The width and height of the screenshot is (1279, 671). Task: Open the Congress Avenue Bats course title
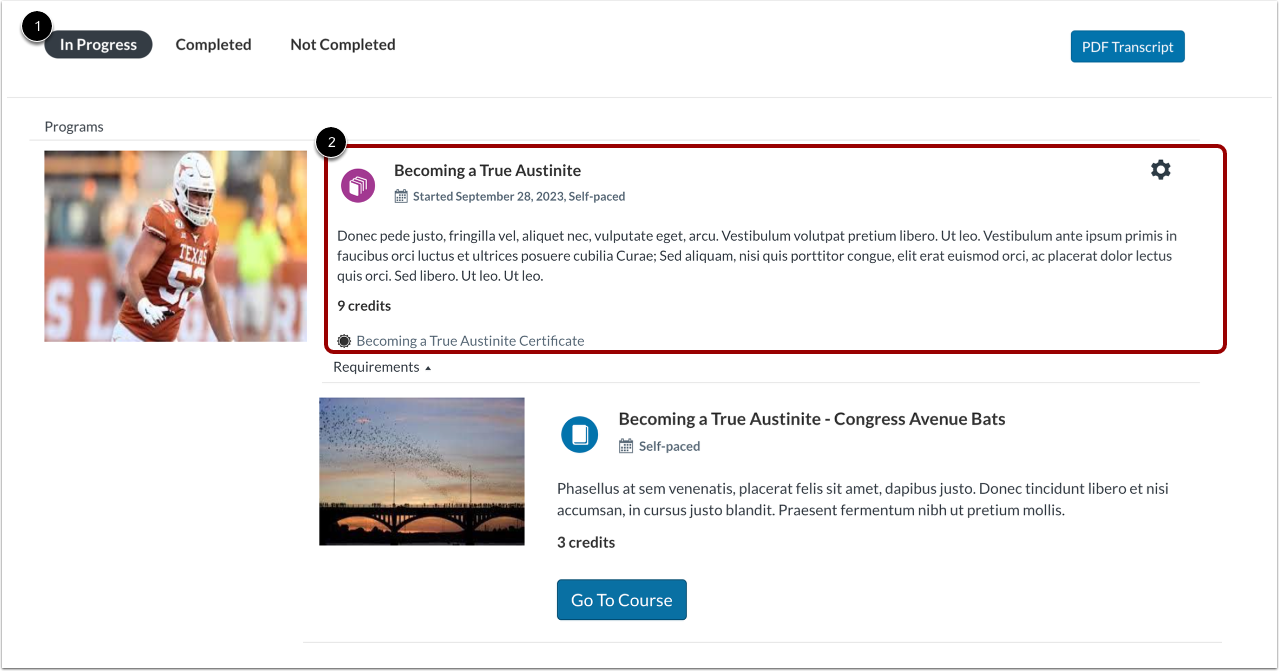pos(811,419)
